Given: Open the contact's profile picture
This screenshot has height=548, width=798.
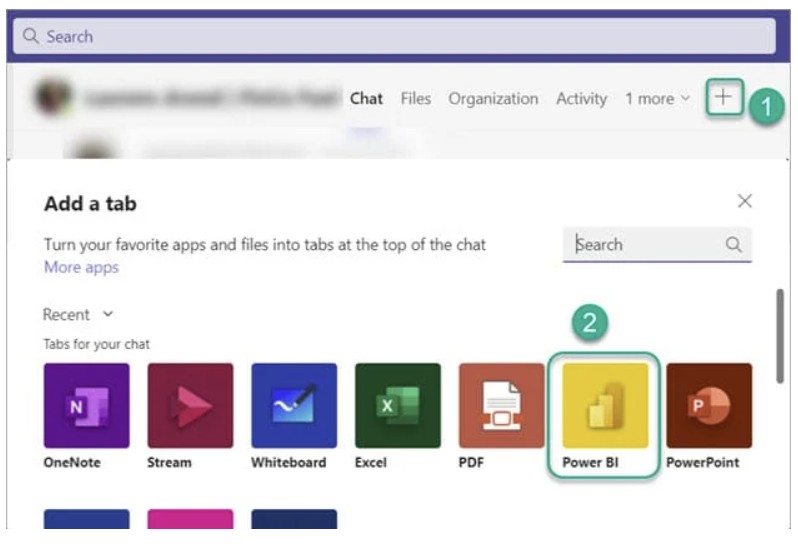Looking at the screenshot, I should click(x=52, y=97).
